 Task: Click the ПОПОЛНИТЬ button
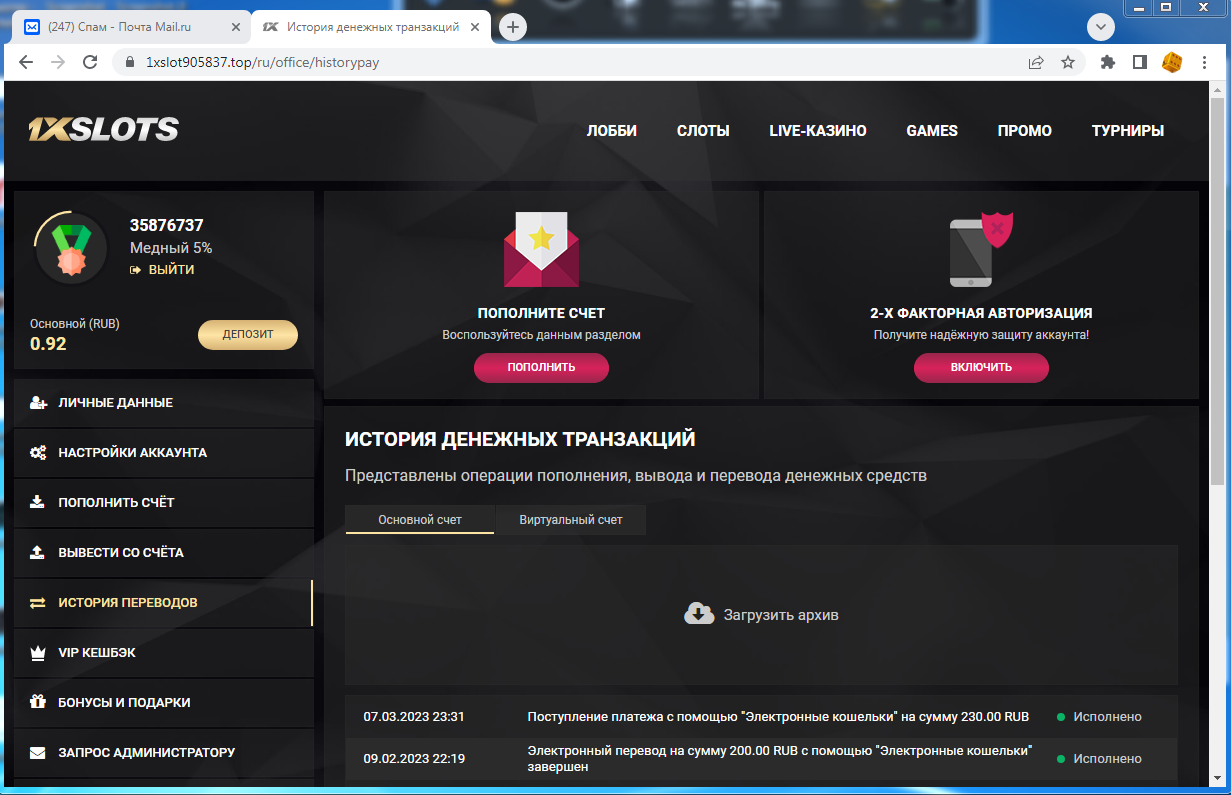[x=541, y=367]
